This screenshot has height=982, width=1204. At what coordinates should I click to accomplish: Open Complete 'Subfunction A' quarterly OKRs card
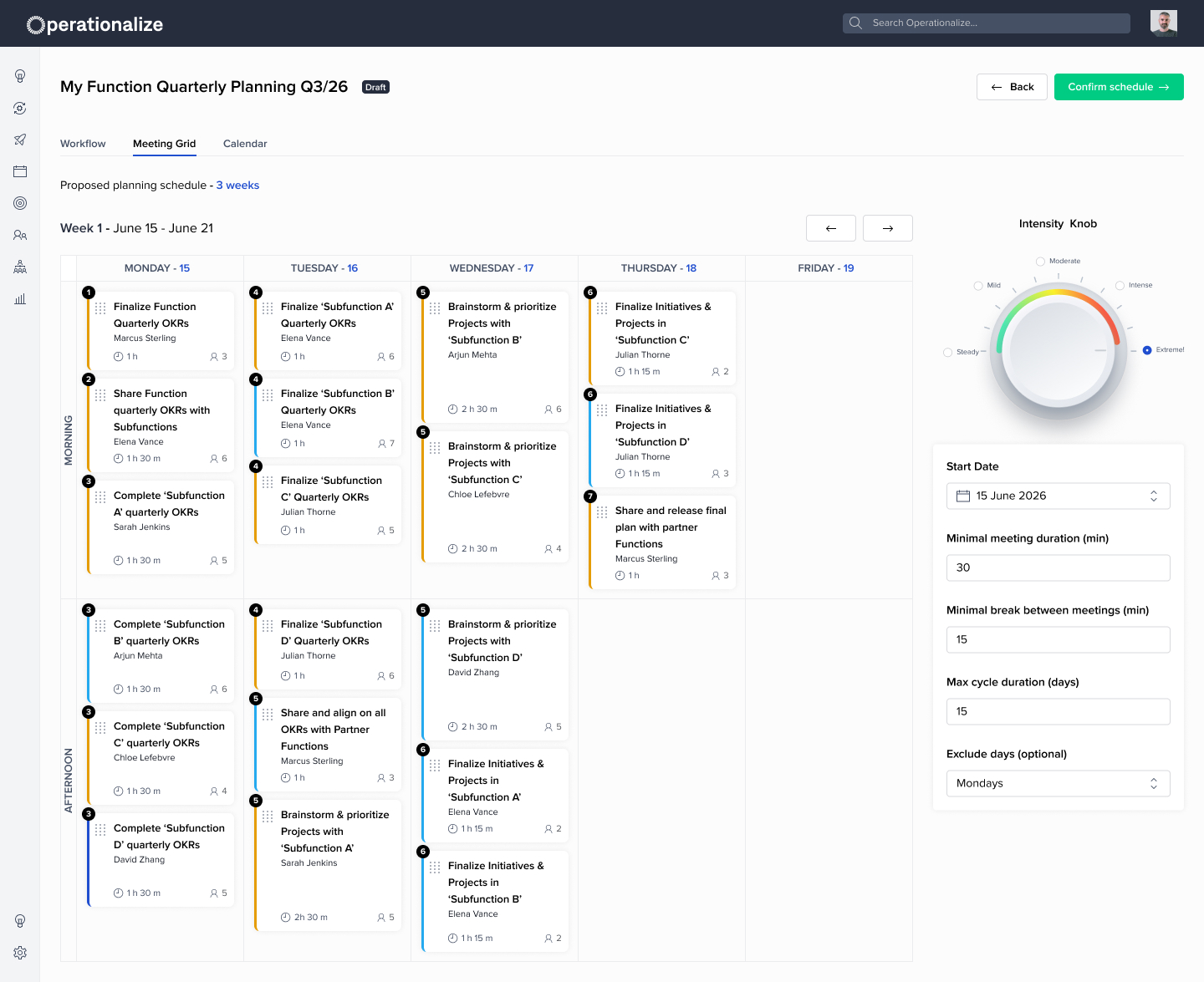coord(161,527)
